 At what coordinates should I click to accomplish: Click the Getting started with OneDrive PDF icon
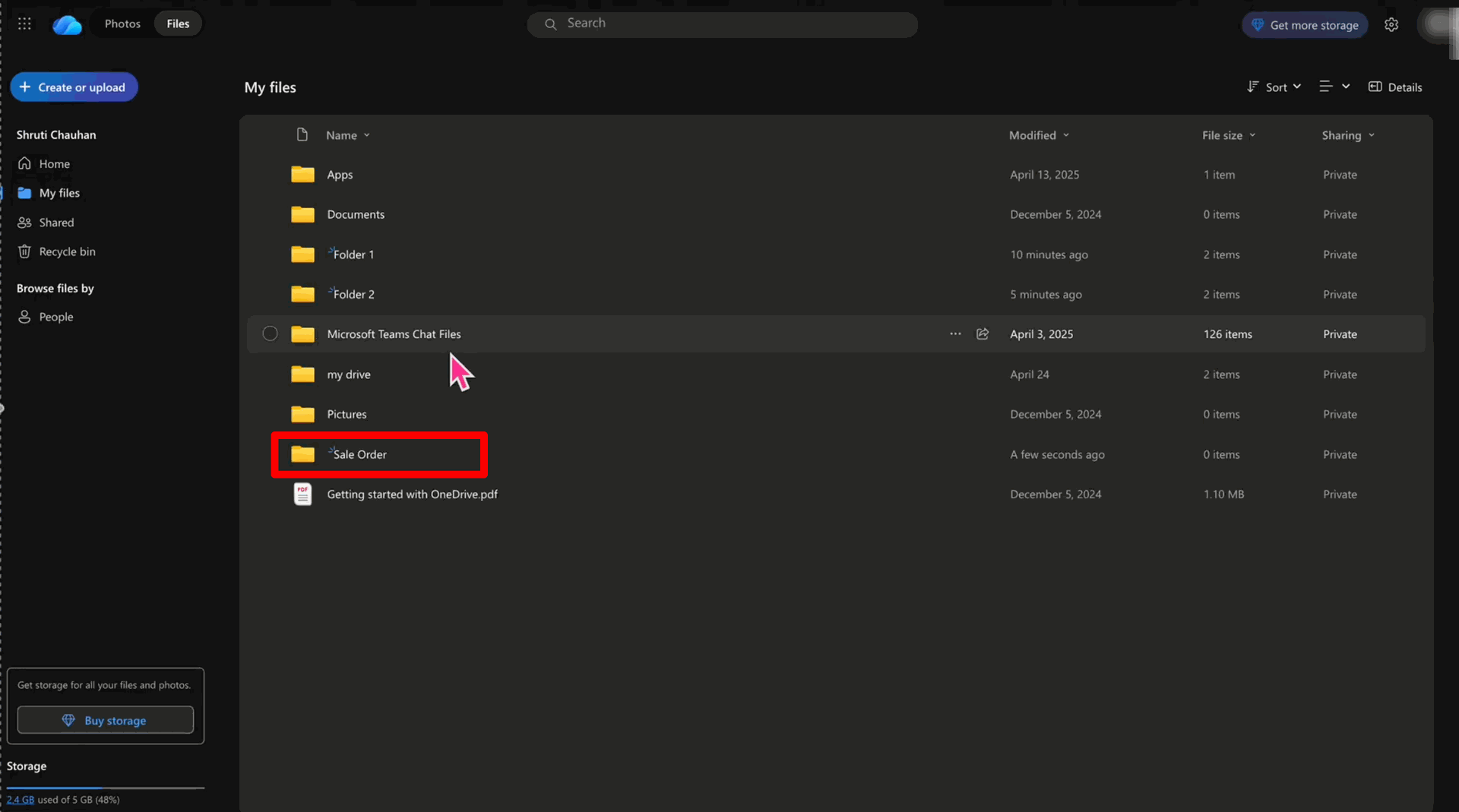point(302,494)
